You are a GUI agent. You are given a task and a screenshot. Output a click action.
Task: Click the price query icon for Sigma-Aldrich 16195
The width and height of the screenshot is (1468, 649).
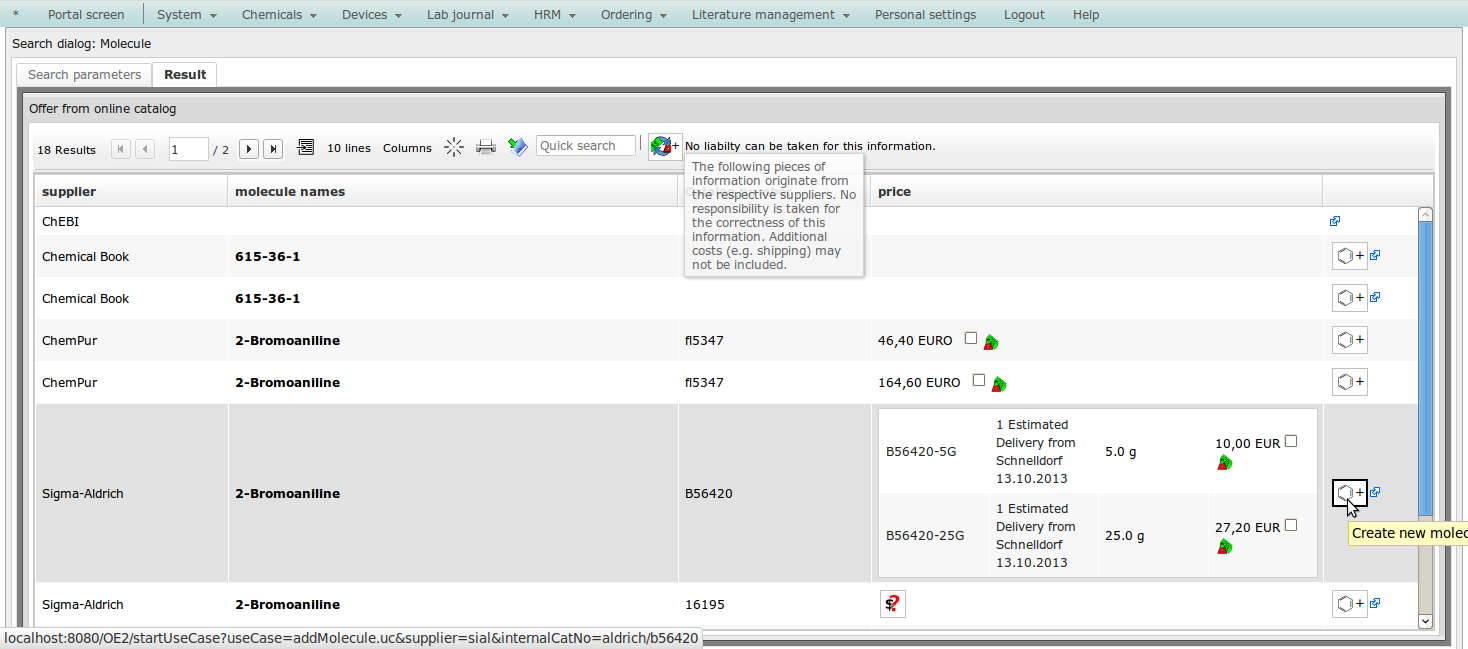(892, 604)
